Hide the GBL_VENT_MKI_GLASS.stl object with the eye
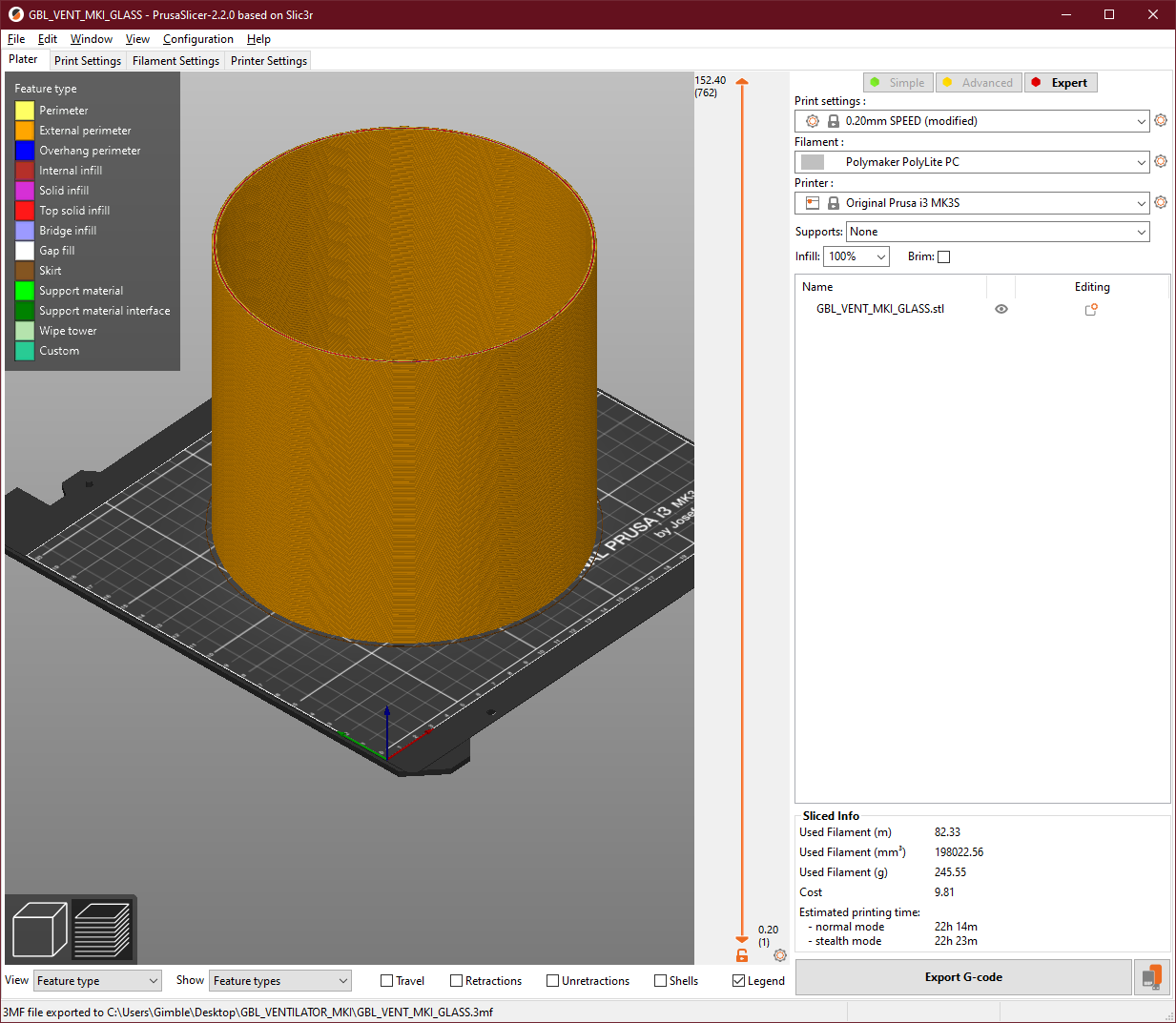Viewport: 1176px width, 1023px height. click(1001, 309)
